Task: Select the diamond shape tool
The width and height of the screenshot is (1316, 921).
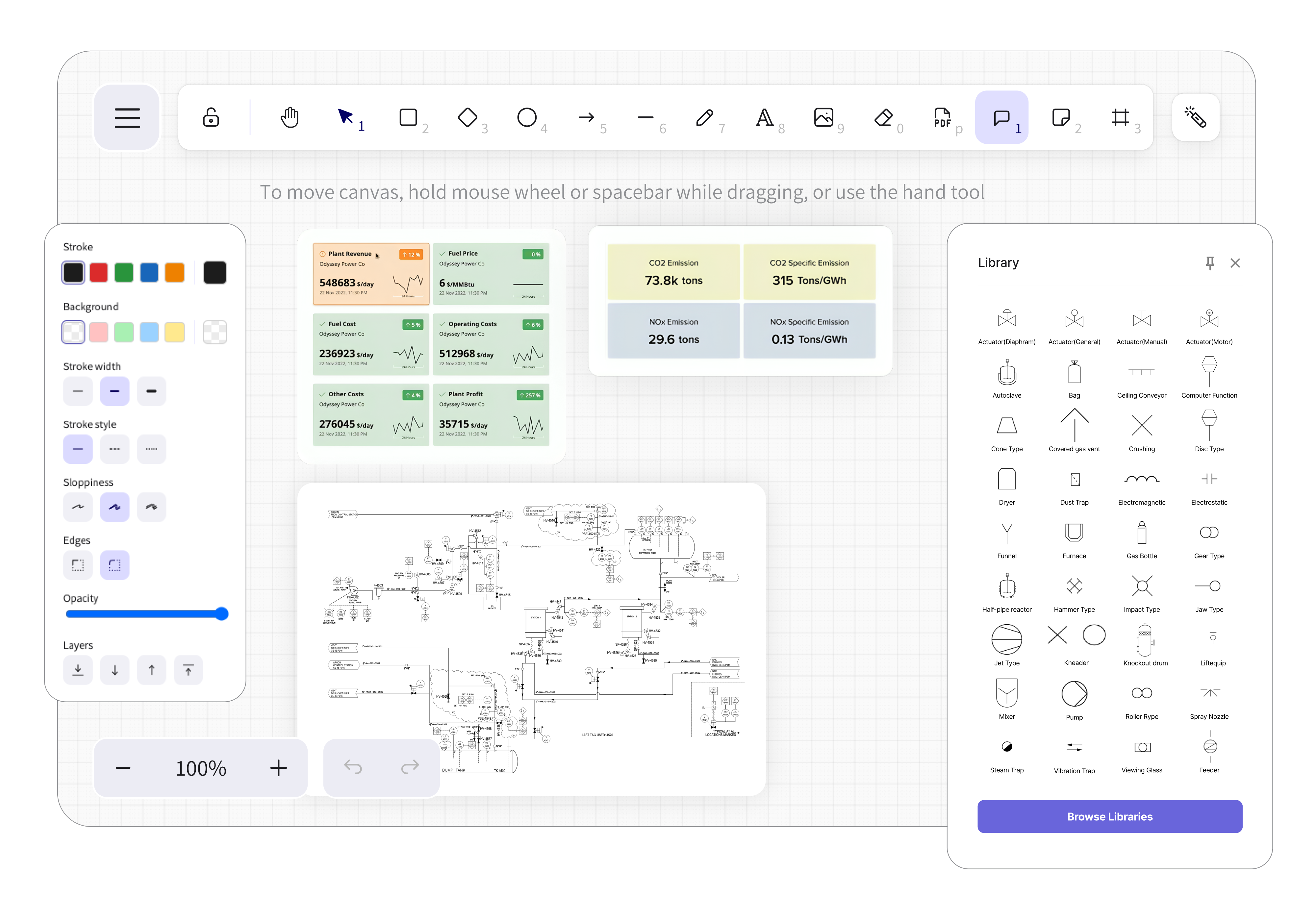Action: pos(468,117)
